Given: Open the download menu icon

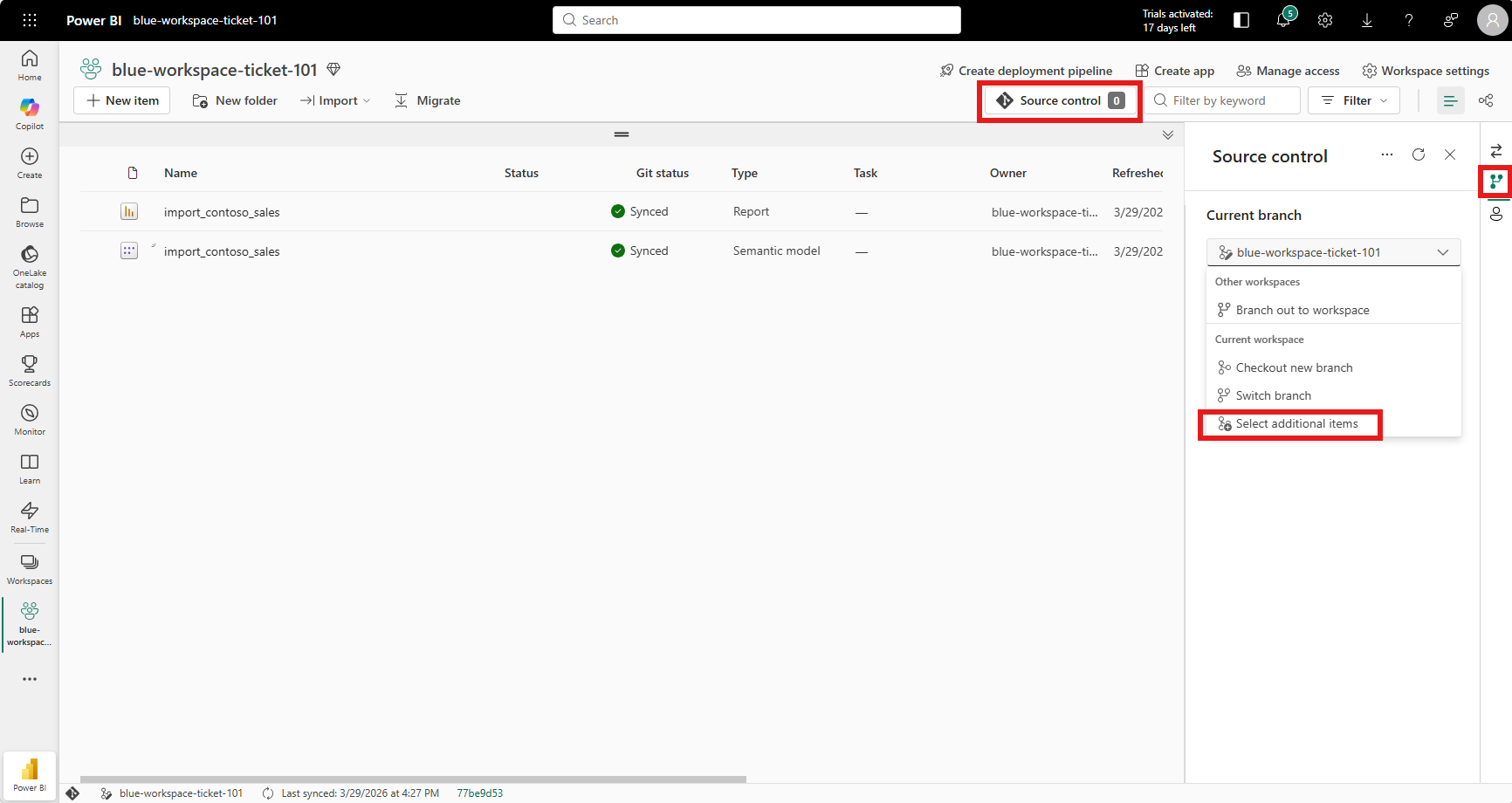Looking at the screenshot, I should click(x=1367, y=20).
